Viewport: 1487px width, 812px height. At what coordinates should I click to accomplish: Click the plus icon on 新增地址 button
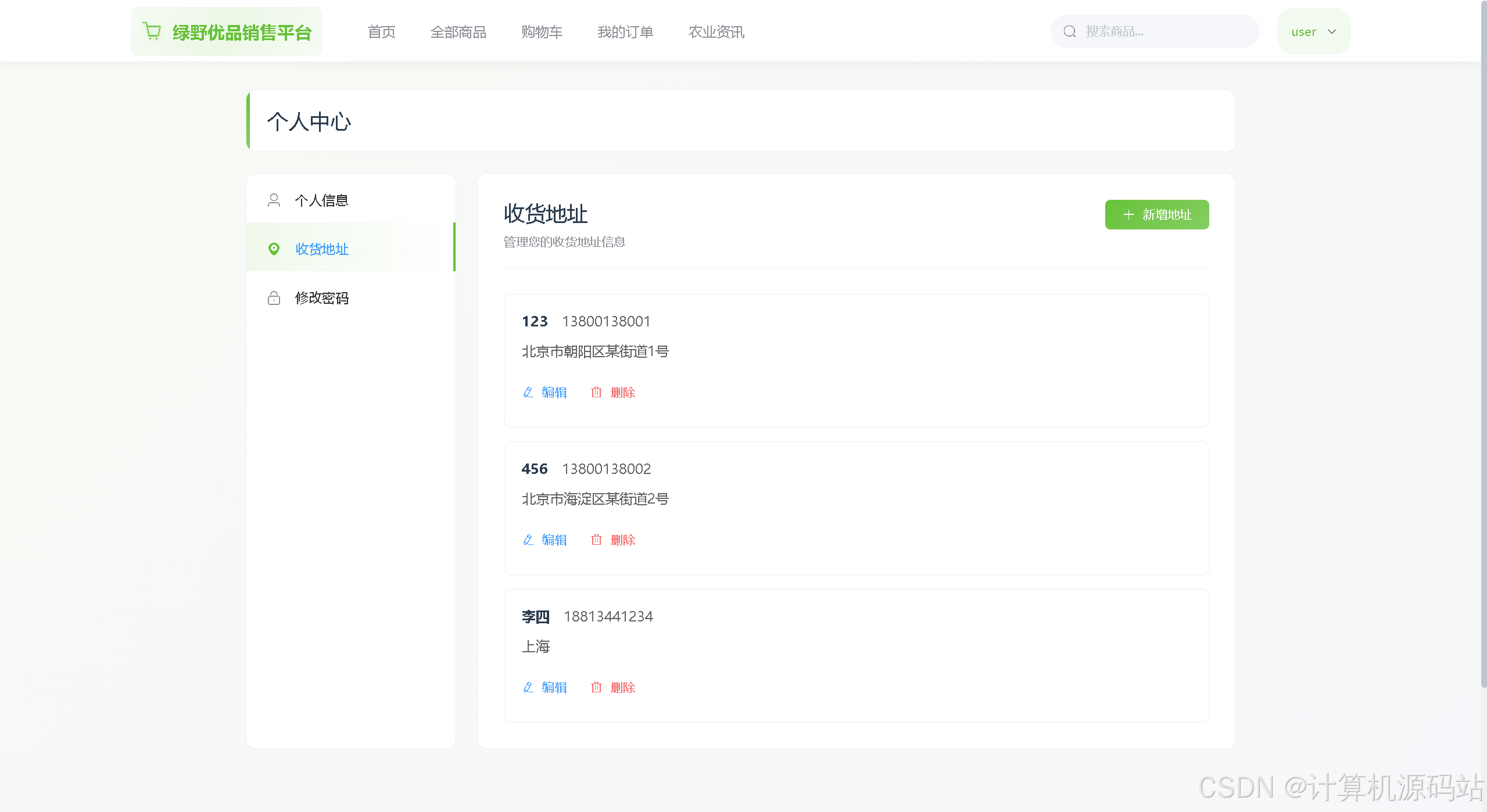[1128, 215]
